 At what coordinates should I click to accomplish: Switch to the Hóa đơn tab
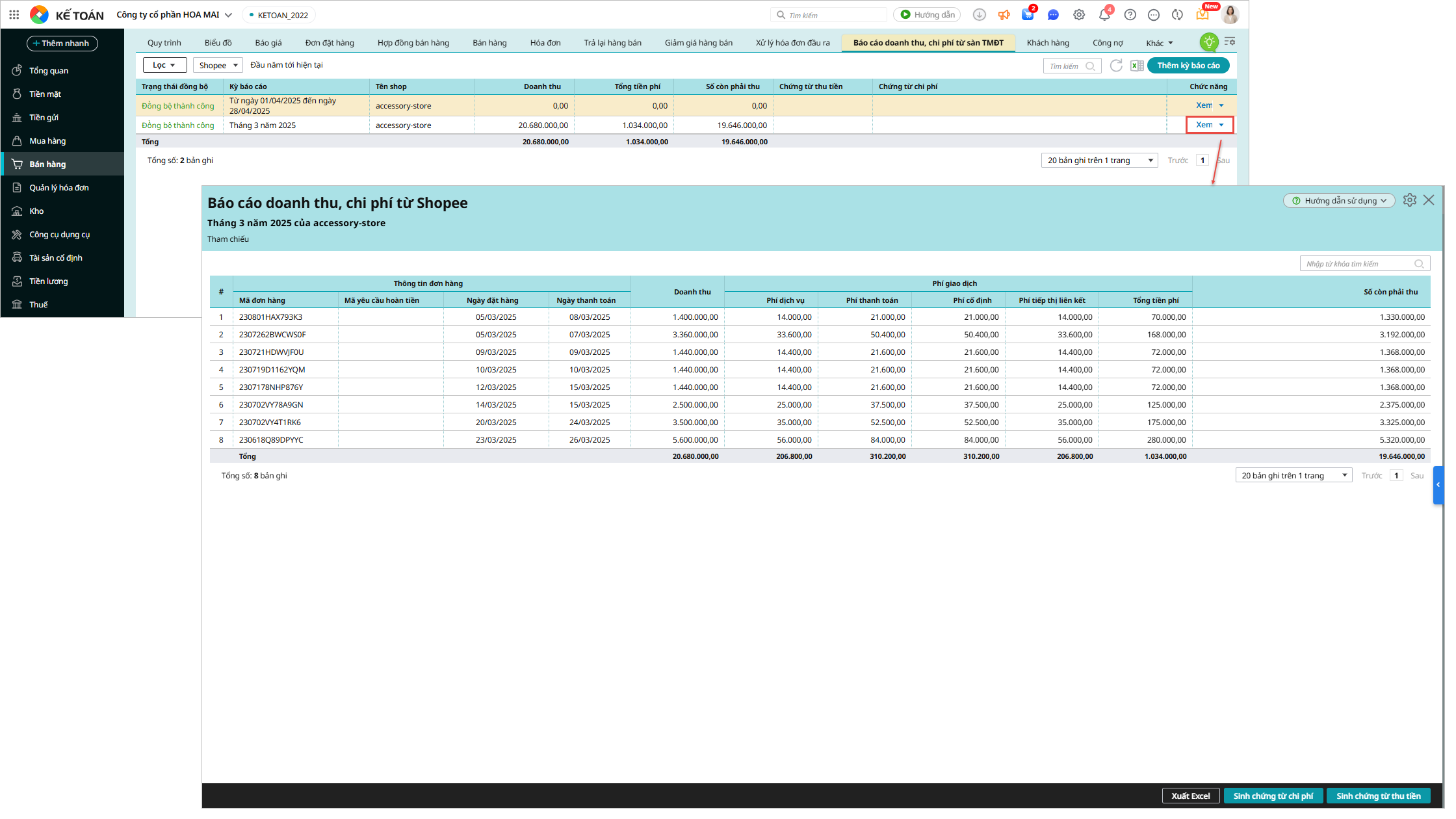click(545, 43)
